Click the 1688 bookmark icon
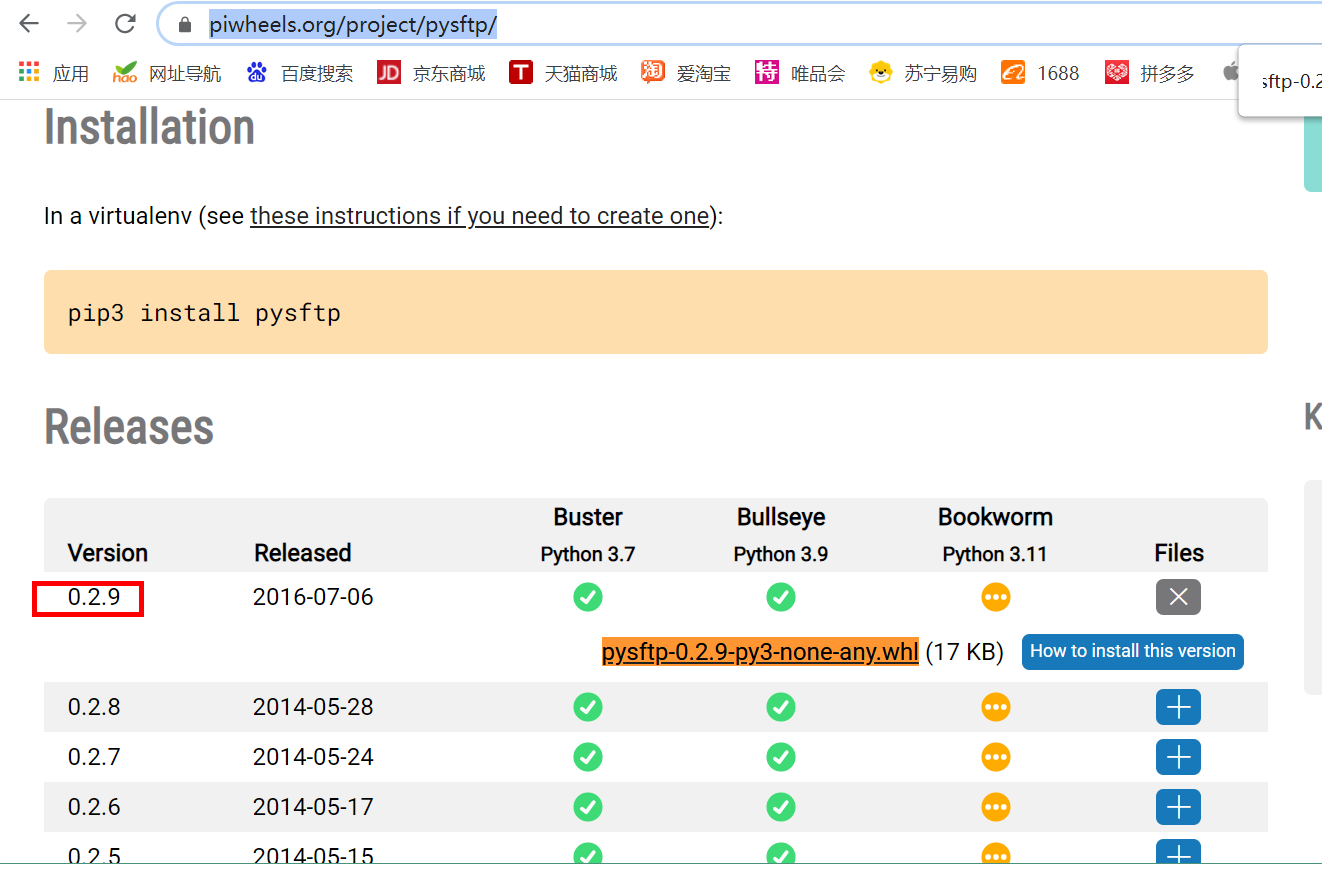This screenshot has height=872, width=1322. click(x=1012, y=72)
